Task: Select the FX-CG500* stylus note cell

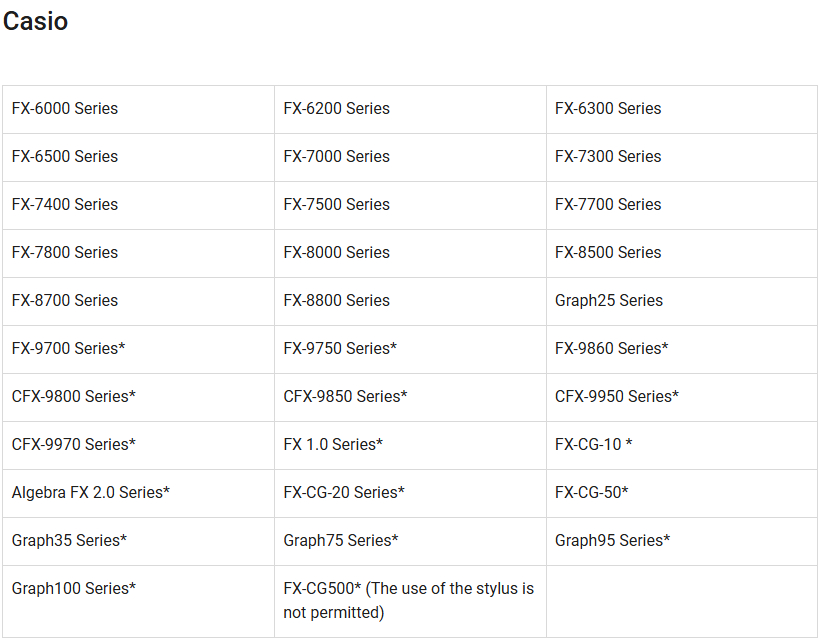Action: pyautogui.click(x=408, y=600)
